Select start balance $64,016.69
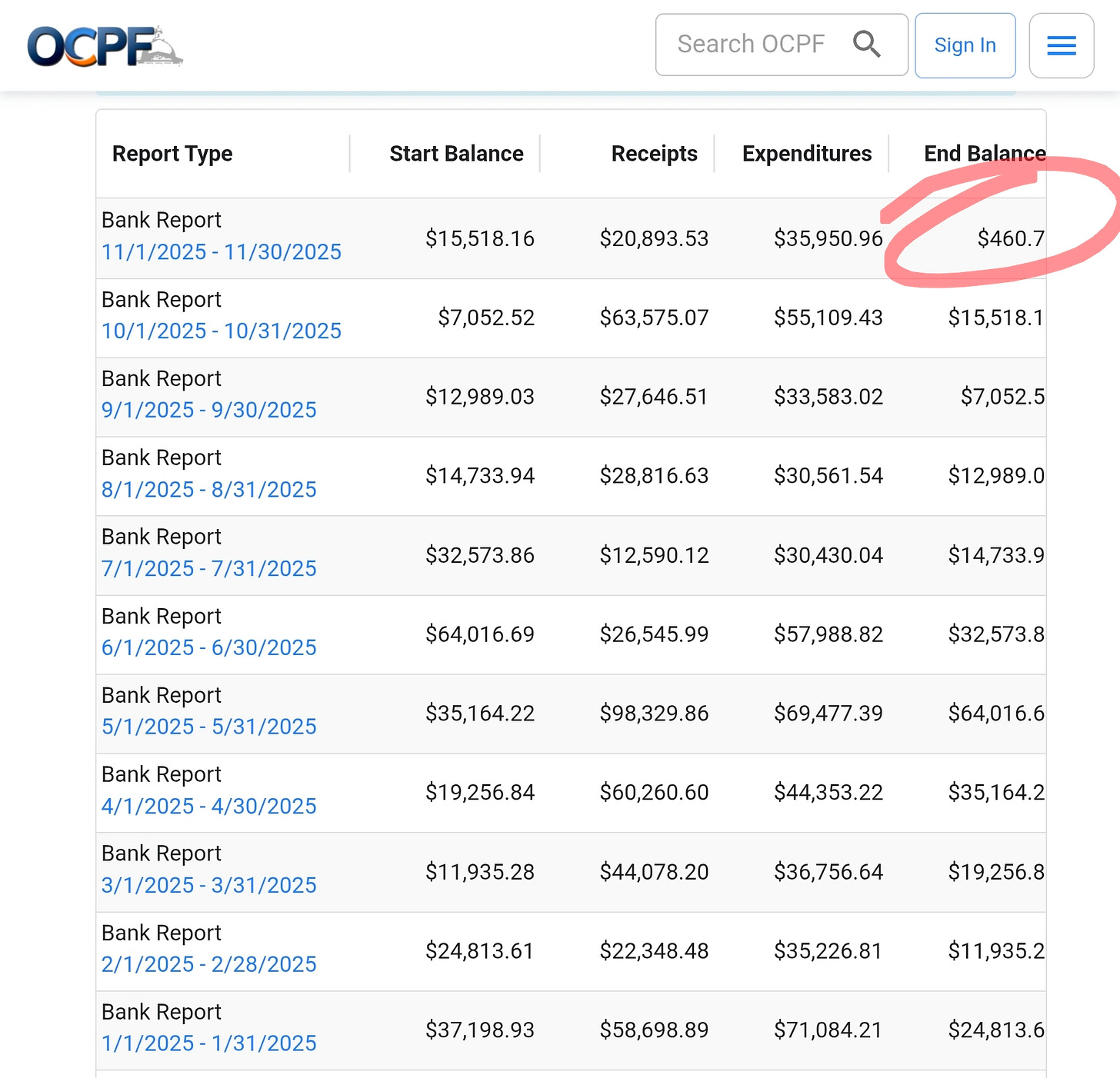This screenshot has height=1078, width=1120. 480,634
